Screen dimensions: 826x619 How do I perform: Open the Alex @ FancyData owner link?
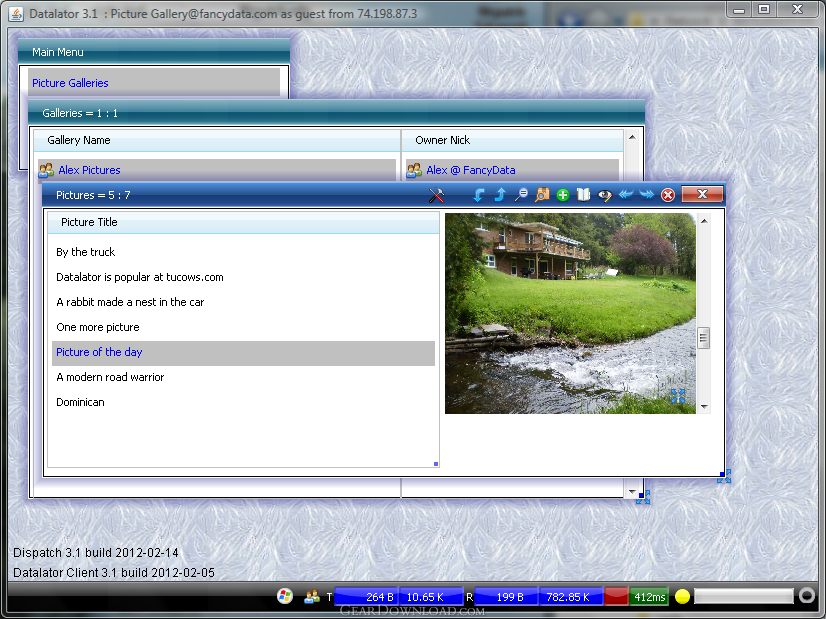pos(470,170)
